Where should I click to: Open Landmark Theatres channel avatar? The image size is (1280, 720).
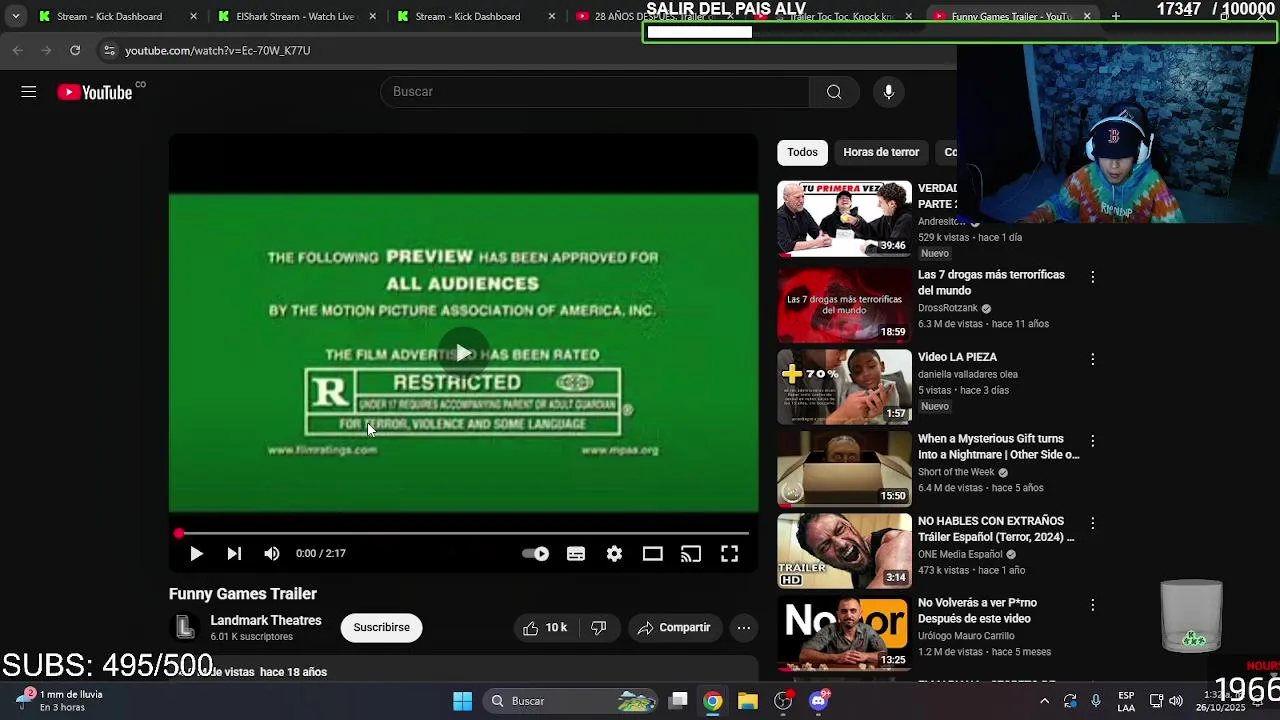click(x=185, y=627)
